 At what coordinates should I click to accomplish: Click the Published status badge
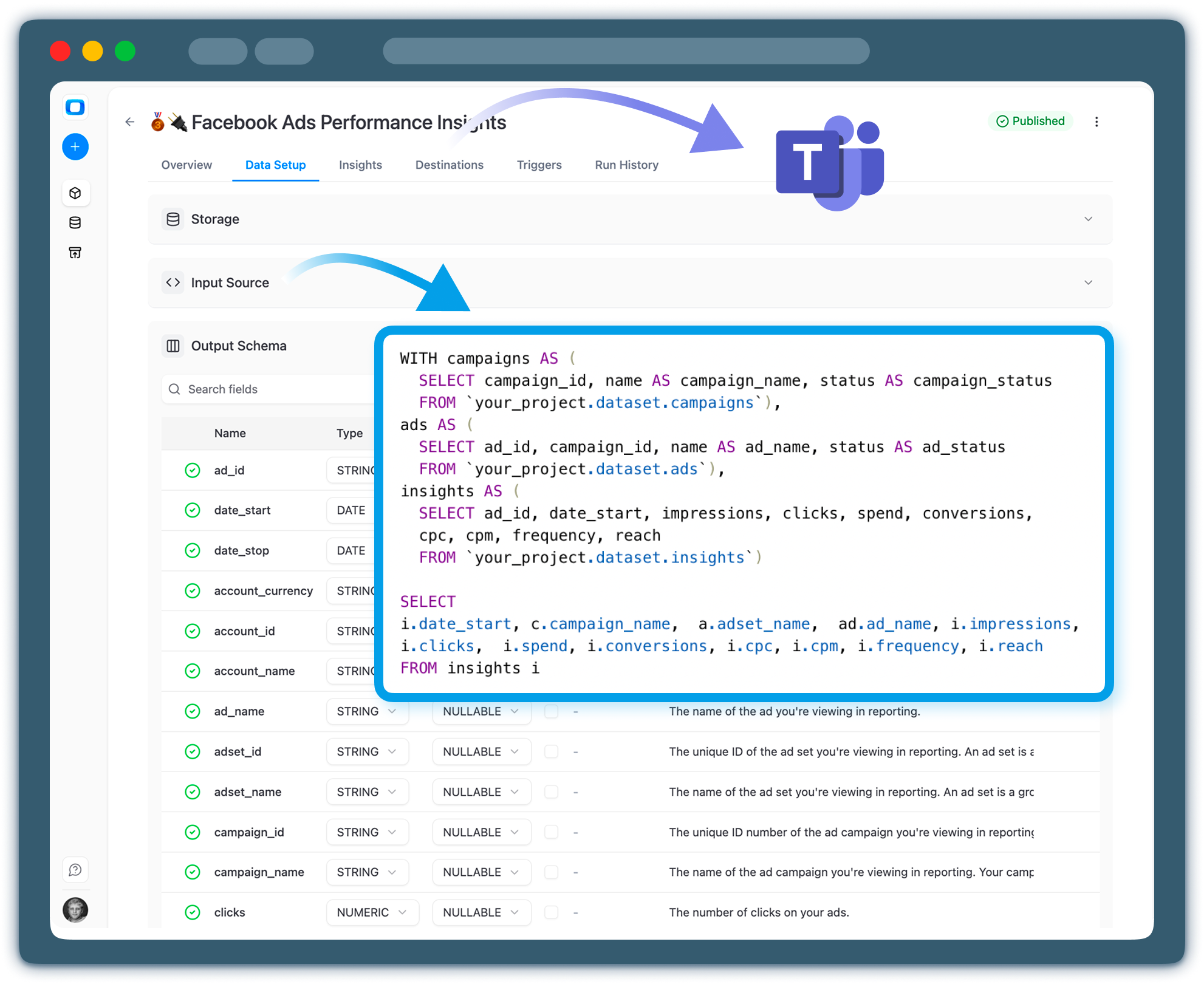(x=1030, y=121)
